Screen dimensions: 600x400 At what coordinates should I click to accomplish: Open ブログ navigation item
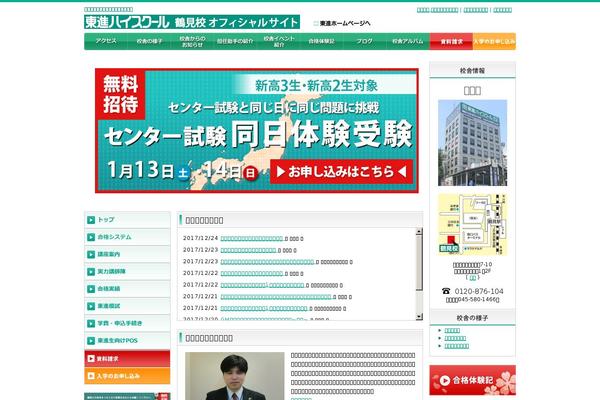[365, 41]
